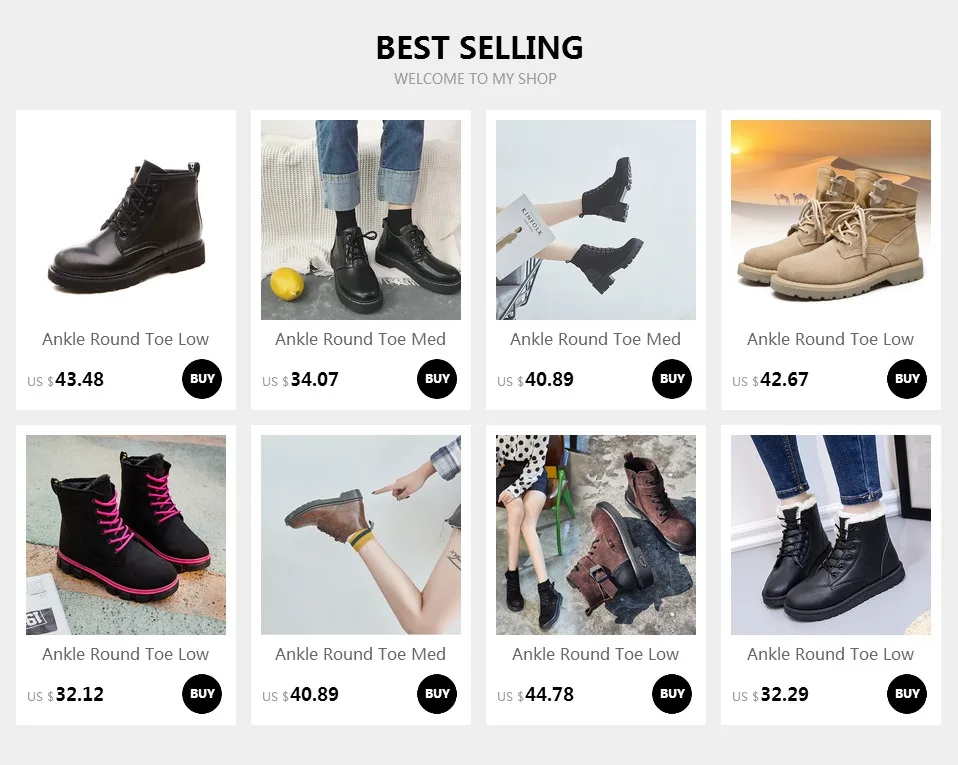This screenshot has height=765, width=958.
Task: Click BUY button for $43.48 black boot
Action: click(202, 379)
